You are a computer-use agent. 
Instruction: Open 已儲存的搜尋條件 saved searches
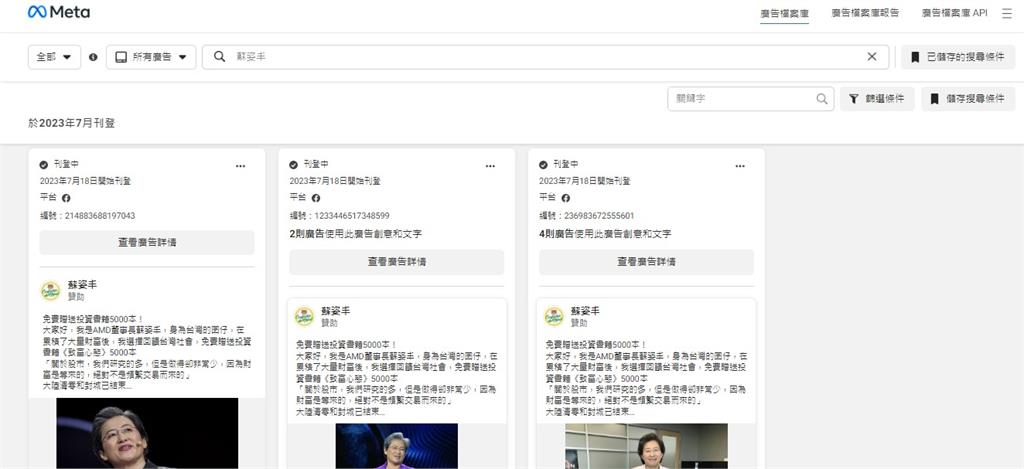[958, 57]
